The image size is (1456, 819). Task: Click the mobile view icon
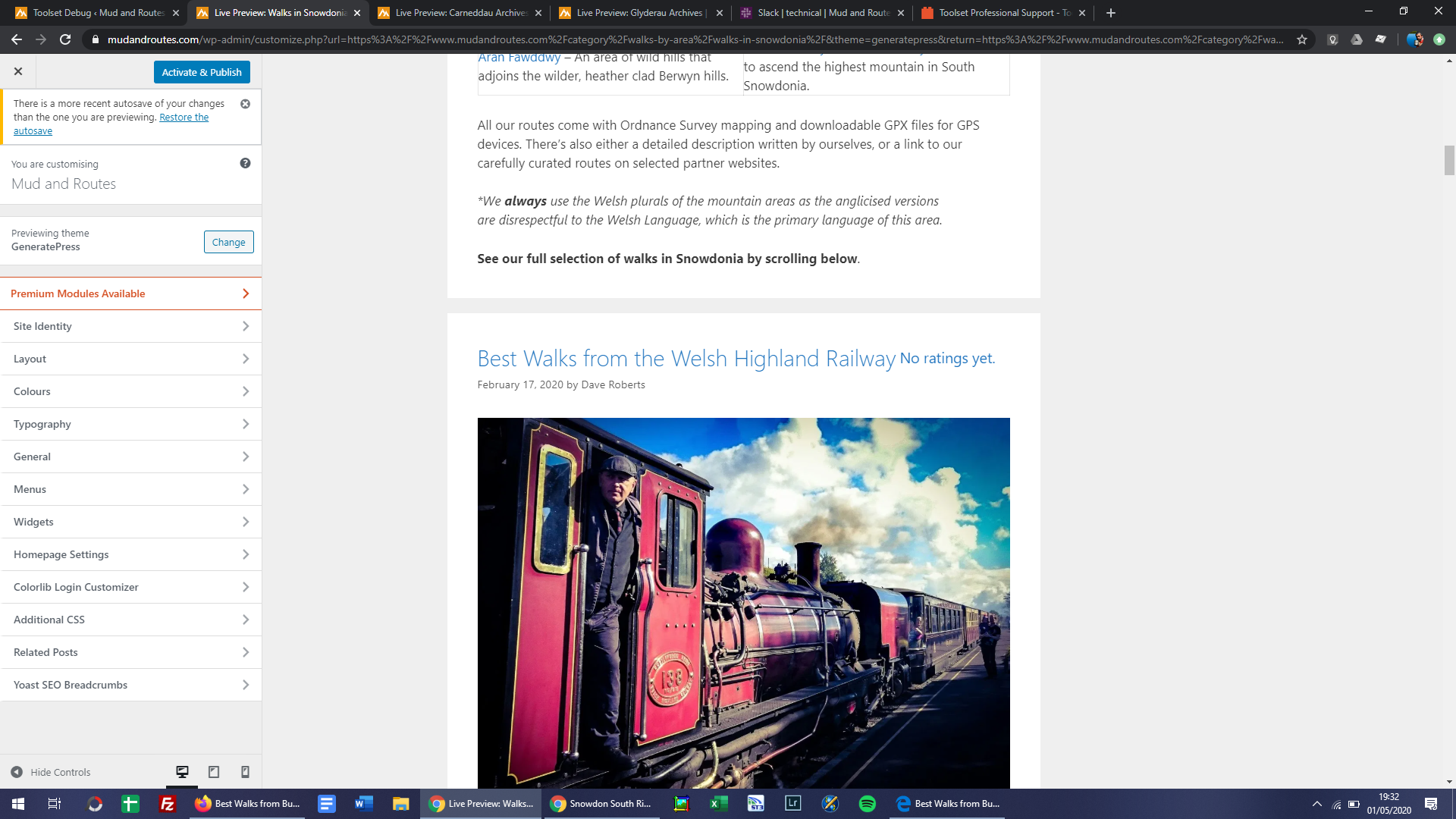(245, 772)
